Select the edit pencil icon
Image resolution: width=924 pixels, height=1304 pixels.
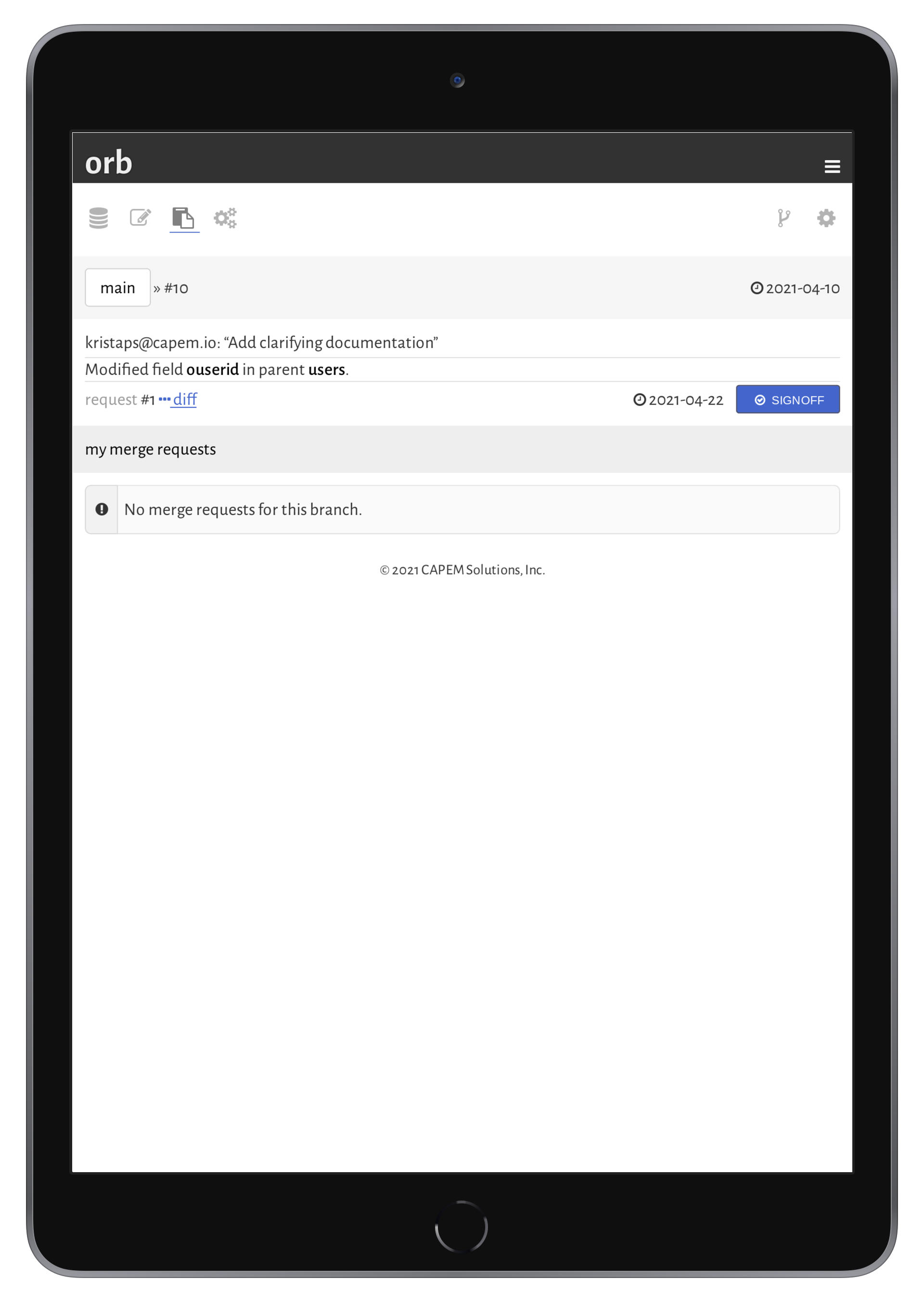[x=141, y=217]
